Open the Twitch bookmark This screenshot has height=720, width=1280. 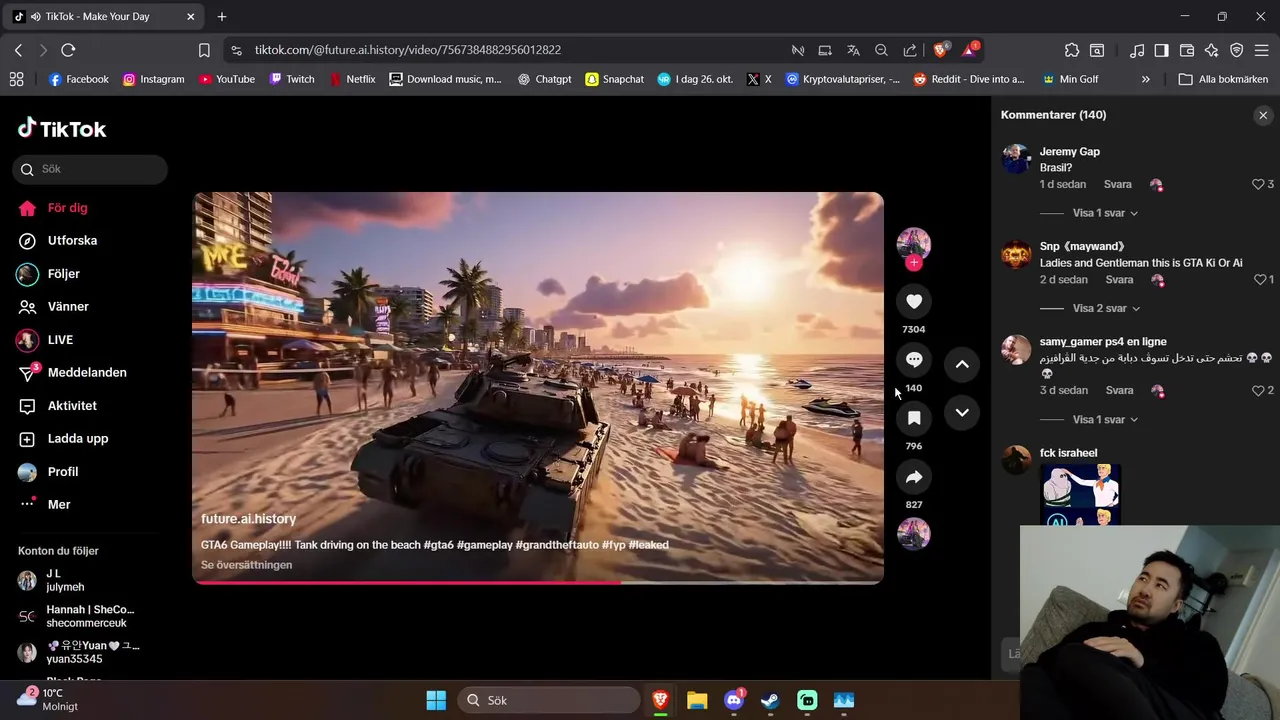point(292,79)
